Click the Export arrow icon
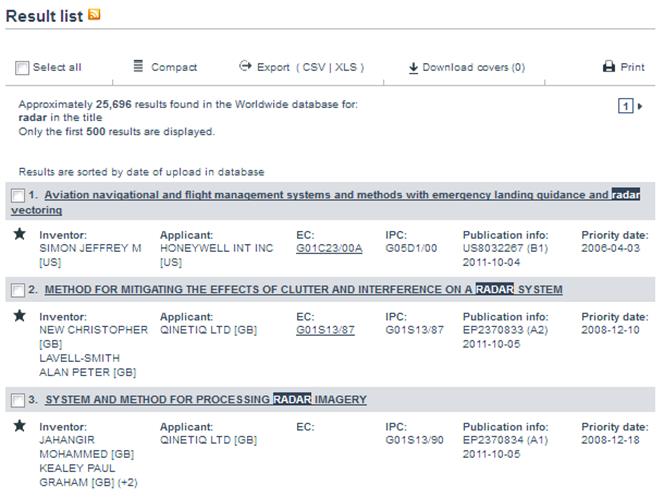The image size is (664, 497). pos(245,66)
